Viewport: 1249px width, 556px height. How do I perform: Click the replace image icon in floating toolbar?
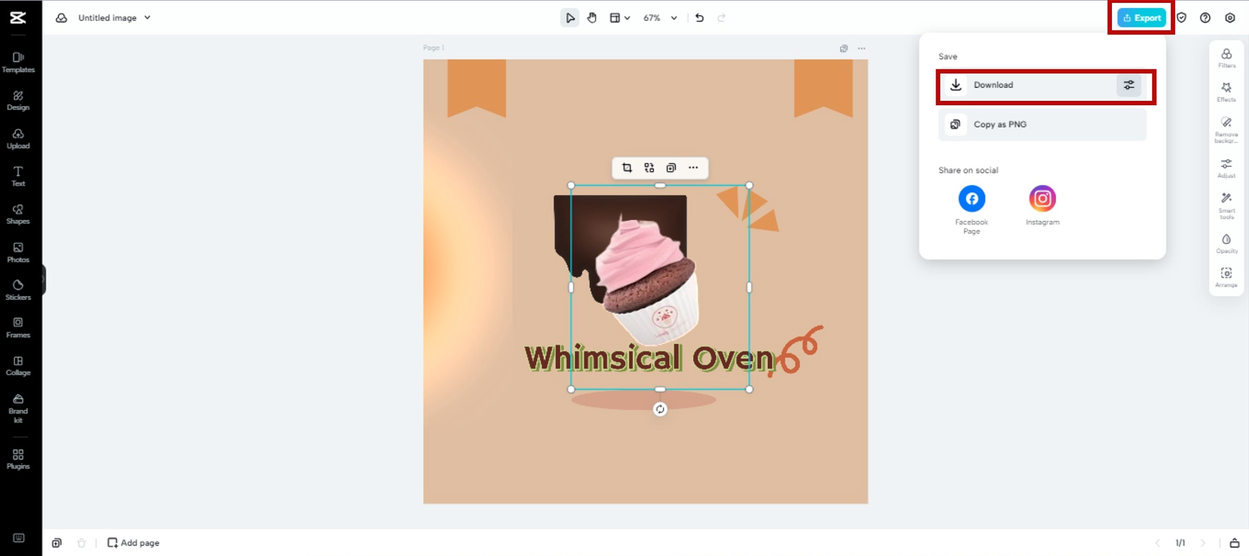tap(649, 168)
